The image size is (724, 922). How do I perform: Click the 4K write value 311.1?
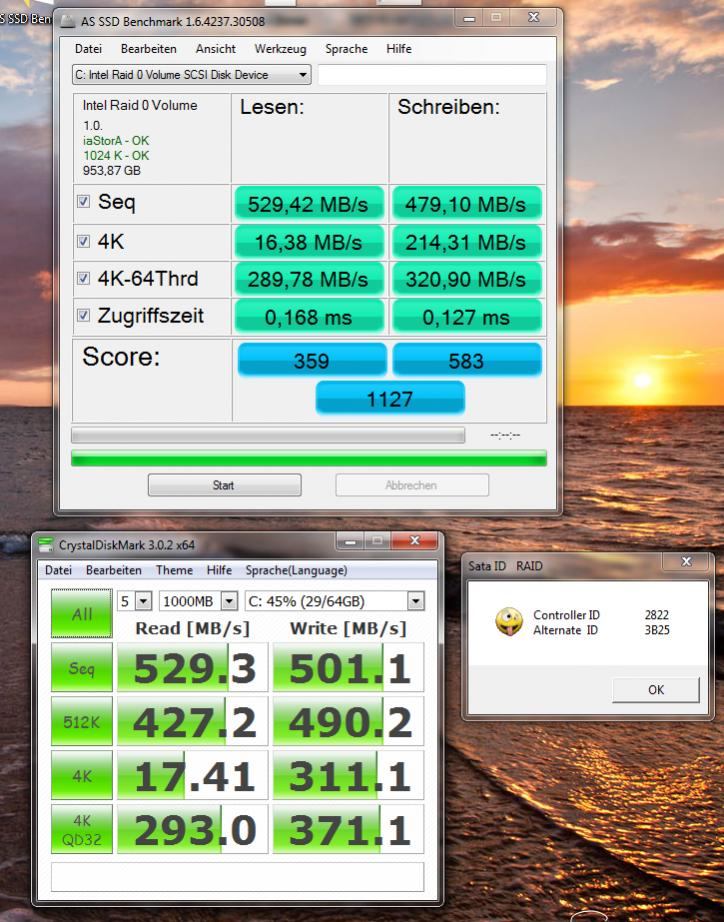[348, 776]
